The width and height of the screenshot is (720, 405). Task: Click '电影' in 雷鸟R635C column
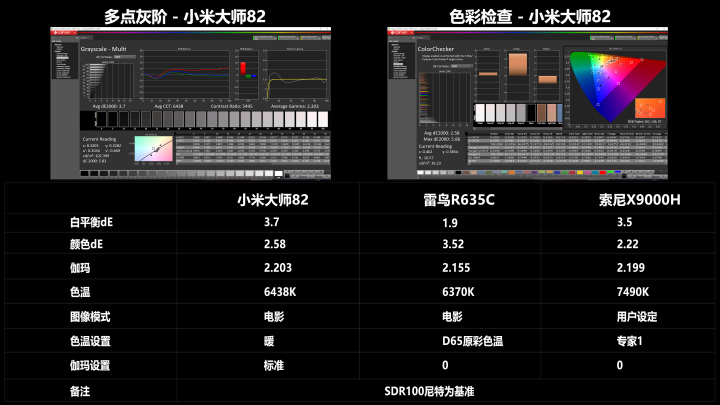pyautogui.click(x=452, y=317)
